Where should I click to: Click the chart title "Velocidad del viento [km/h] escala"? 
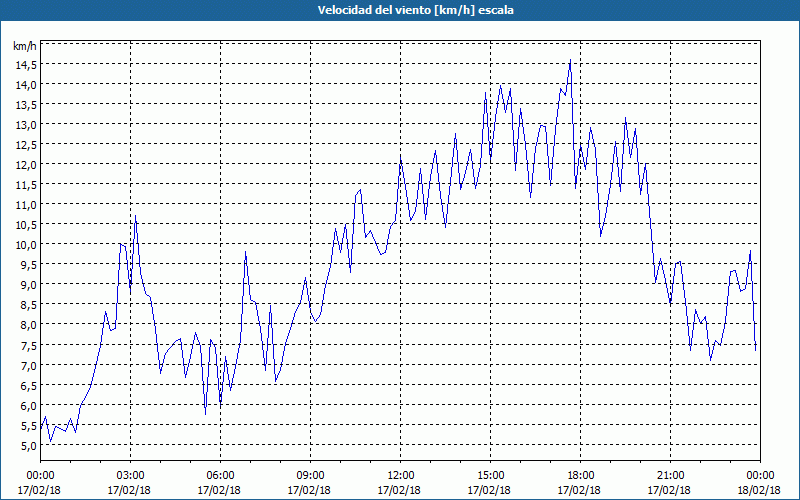(415, 10)
